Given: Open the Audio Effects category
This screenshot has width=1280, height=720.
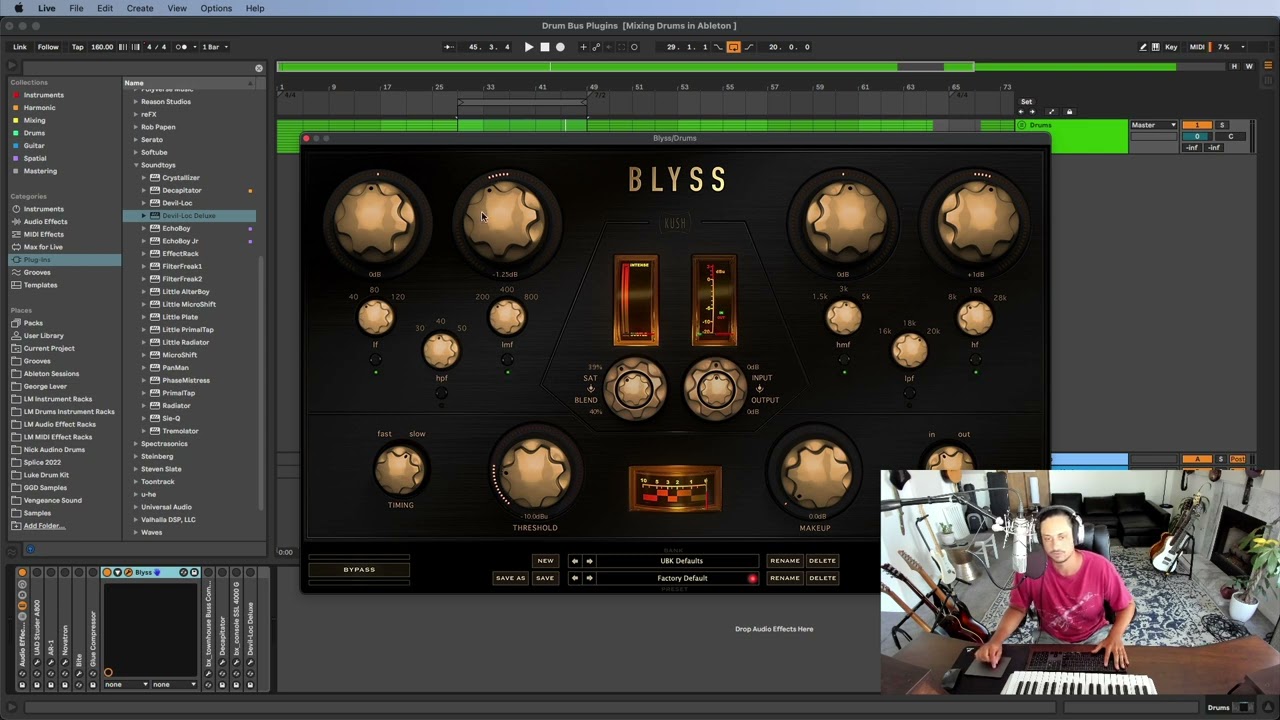Looking at the screenshot, I should click(x=45, y=222).
